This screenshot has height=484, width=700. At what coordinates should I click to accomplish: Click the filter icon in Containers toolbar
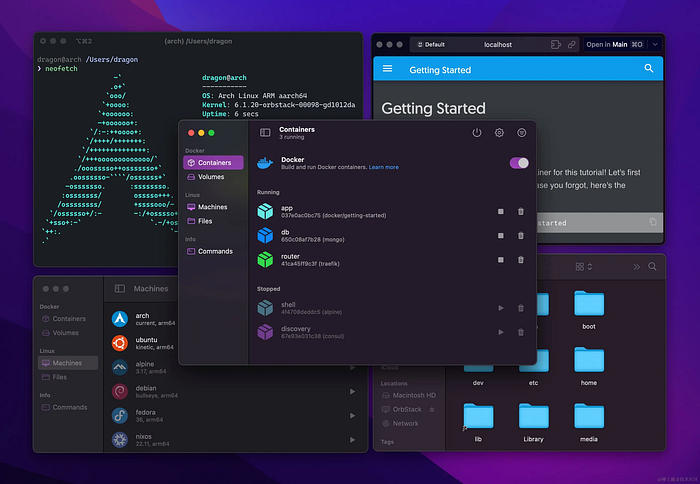(x=521, y=133)
